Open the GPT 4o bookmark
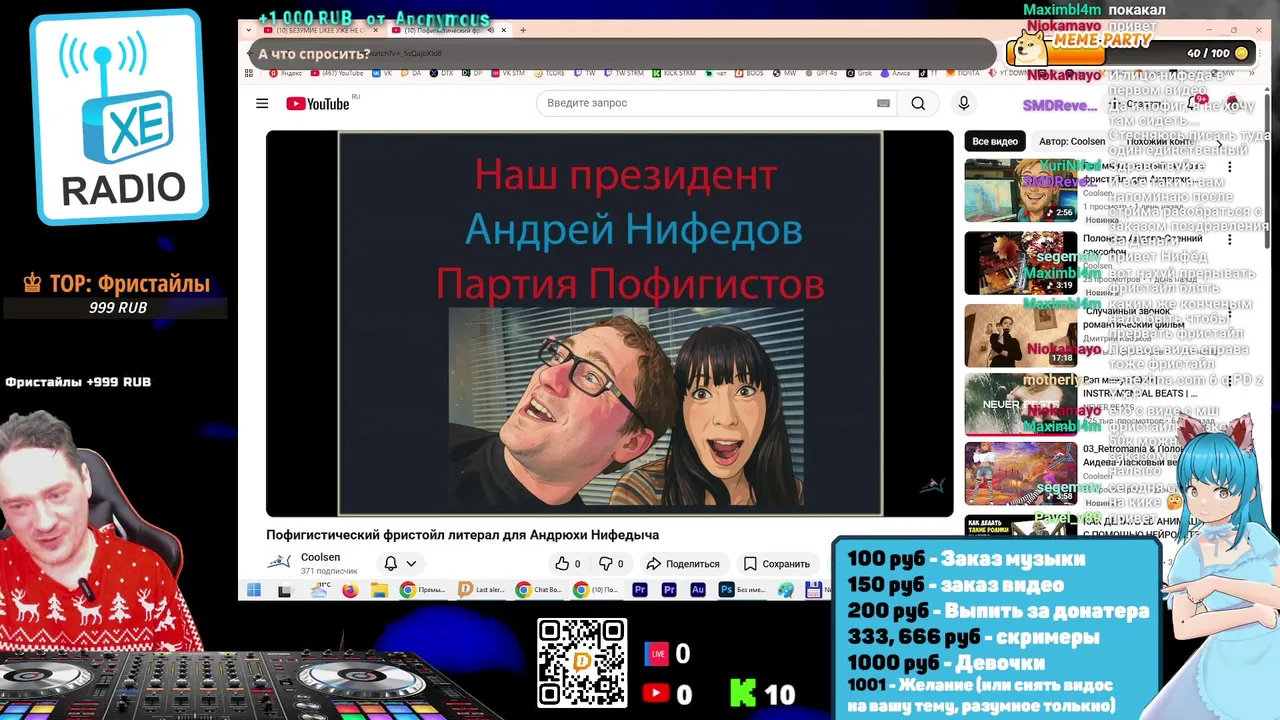The image size is (1280, 720). pyautogui.click(x=820, y=73)
